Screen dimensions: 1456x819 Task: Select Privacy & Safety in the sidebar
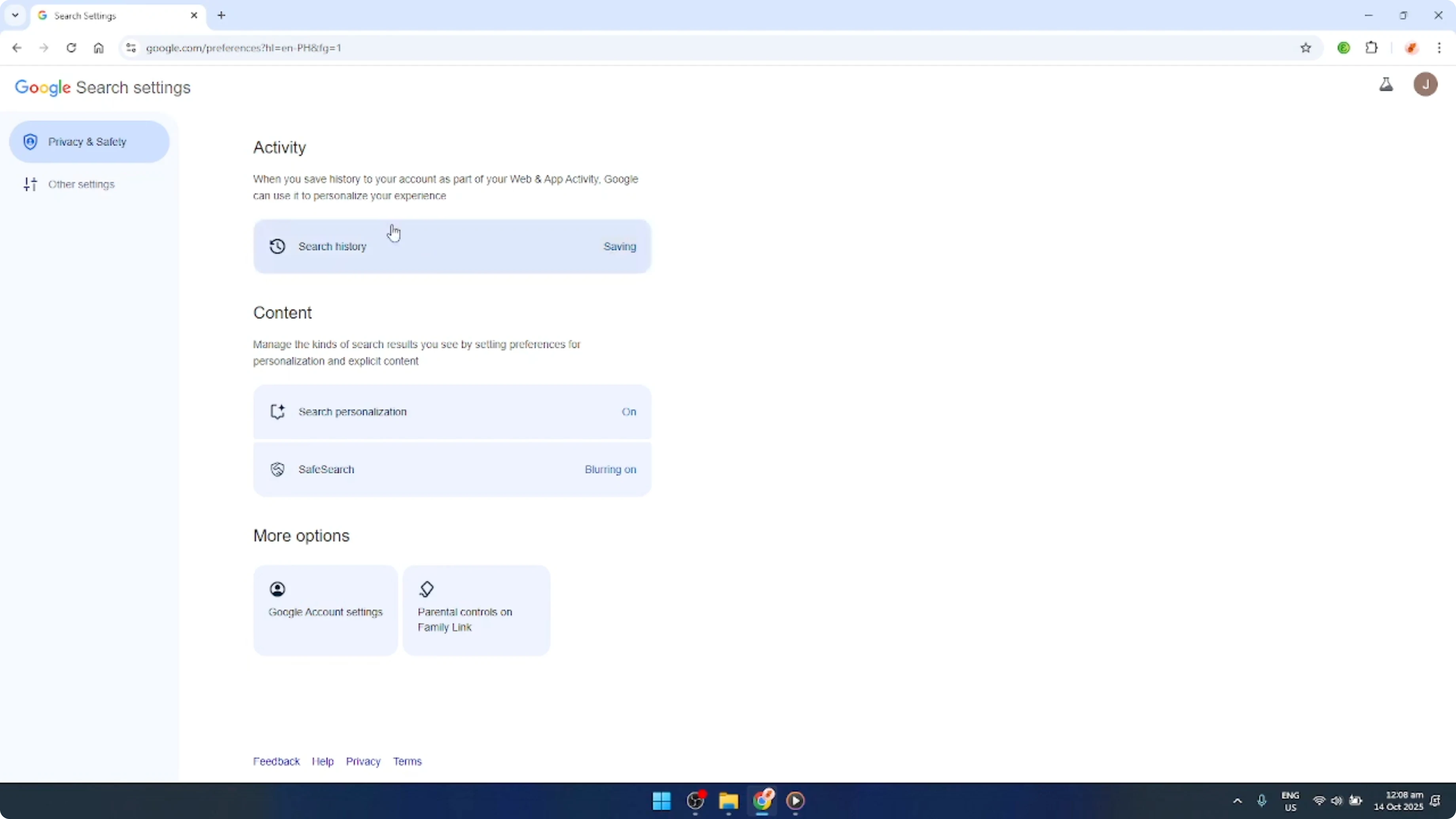point(89,141)
